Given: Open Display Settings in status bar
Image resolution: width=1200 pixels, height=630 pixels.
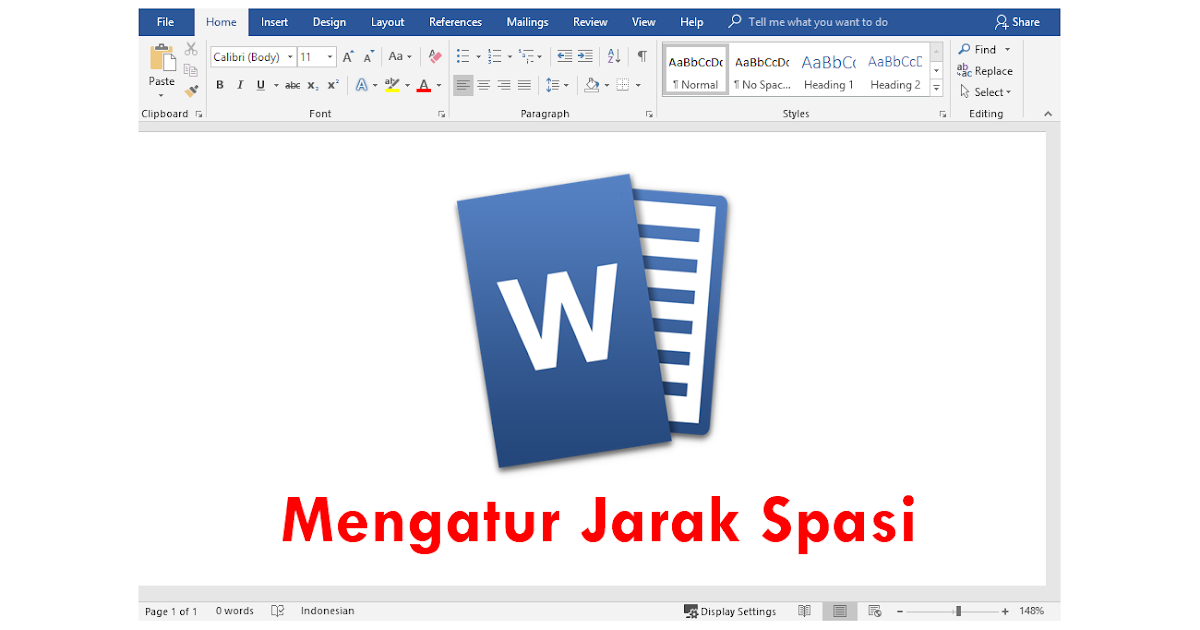Looking at the screenshot, I should (x=730, y=611).
